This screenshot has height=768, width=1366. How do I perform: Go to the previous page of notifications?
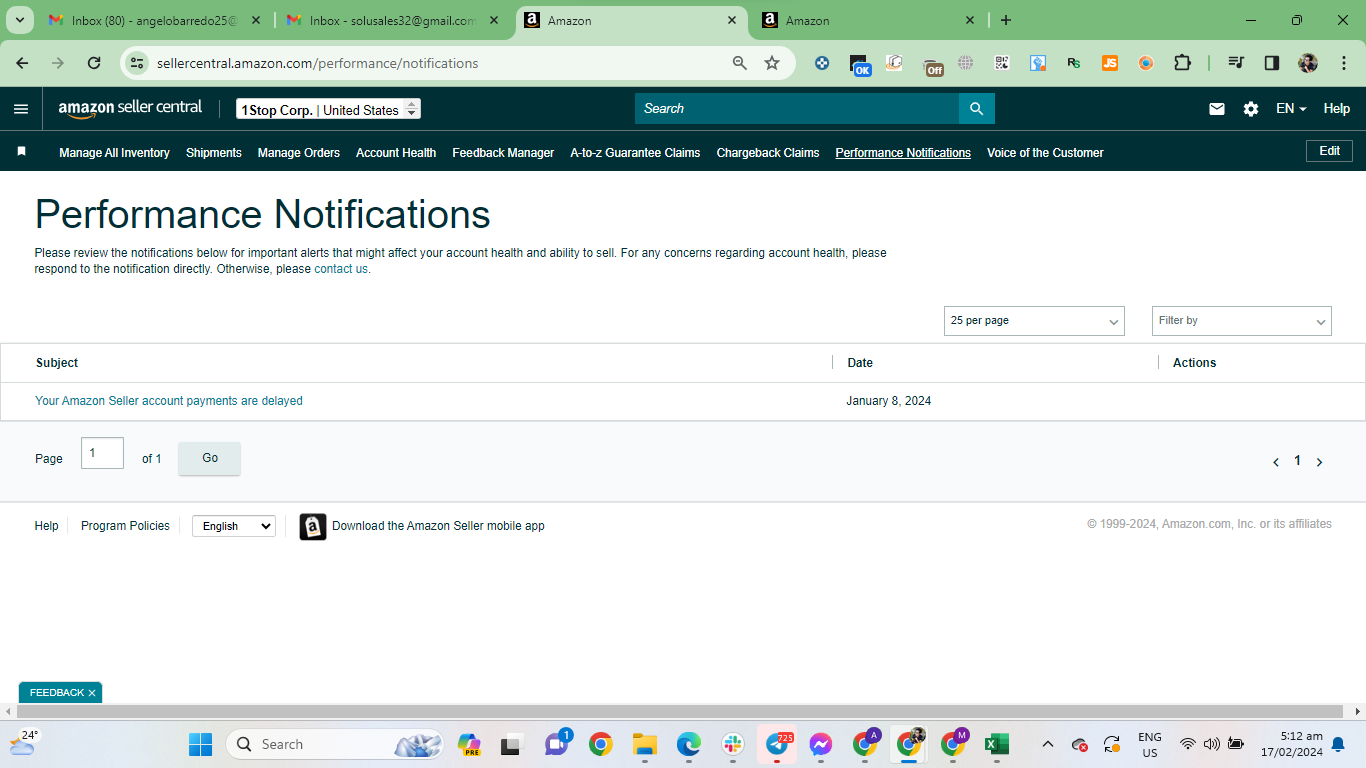point(1276,462)
